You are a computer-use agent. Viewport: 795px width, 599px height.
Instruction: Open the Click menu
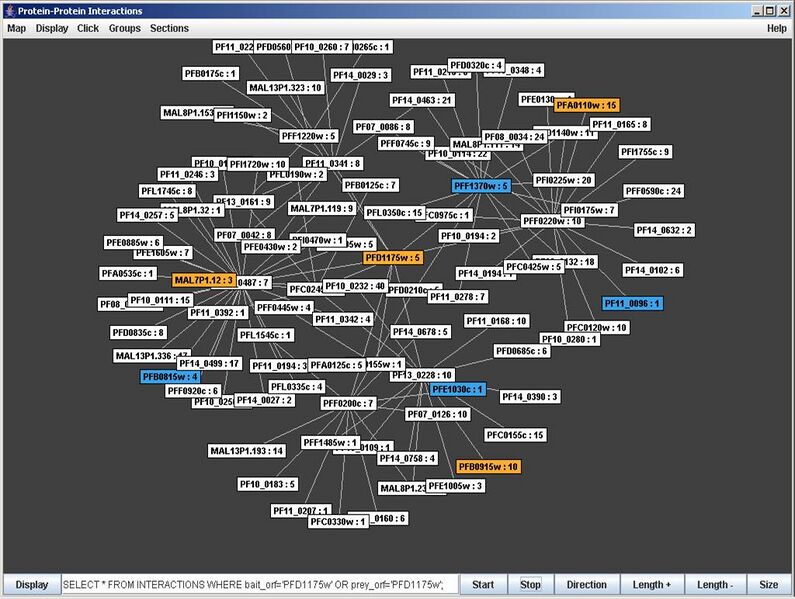88,28
